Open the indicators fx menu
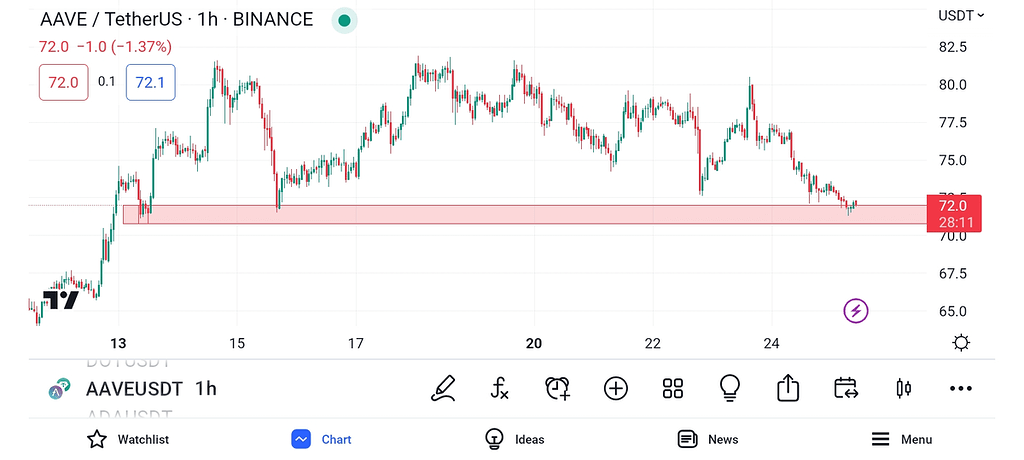This screenshot has width=1024, height=460. pyautogui.click(x=500, y=388)
